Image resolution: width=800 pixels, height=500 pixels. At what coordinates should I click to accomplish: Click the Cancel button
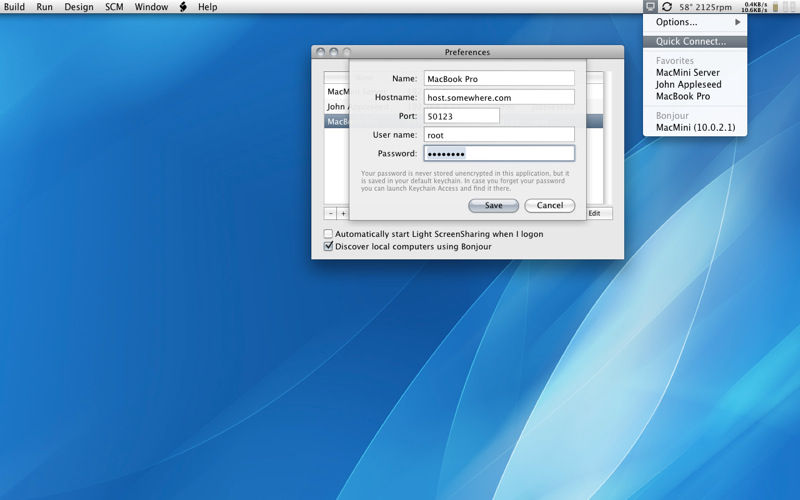pos(549,205)
